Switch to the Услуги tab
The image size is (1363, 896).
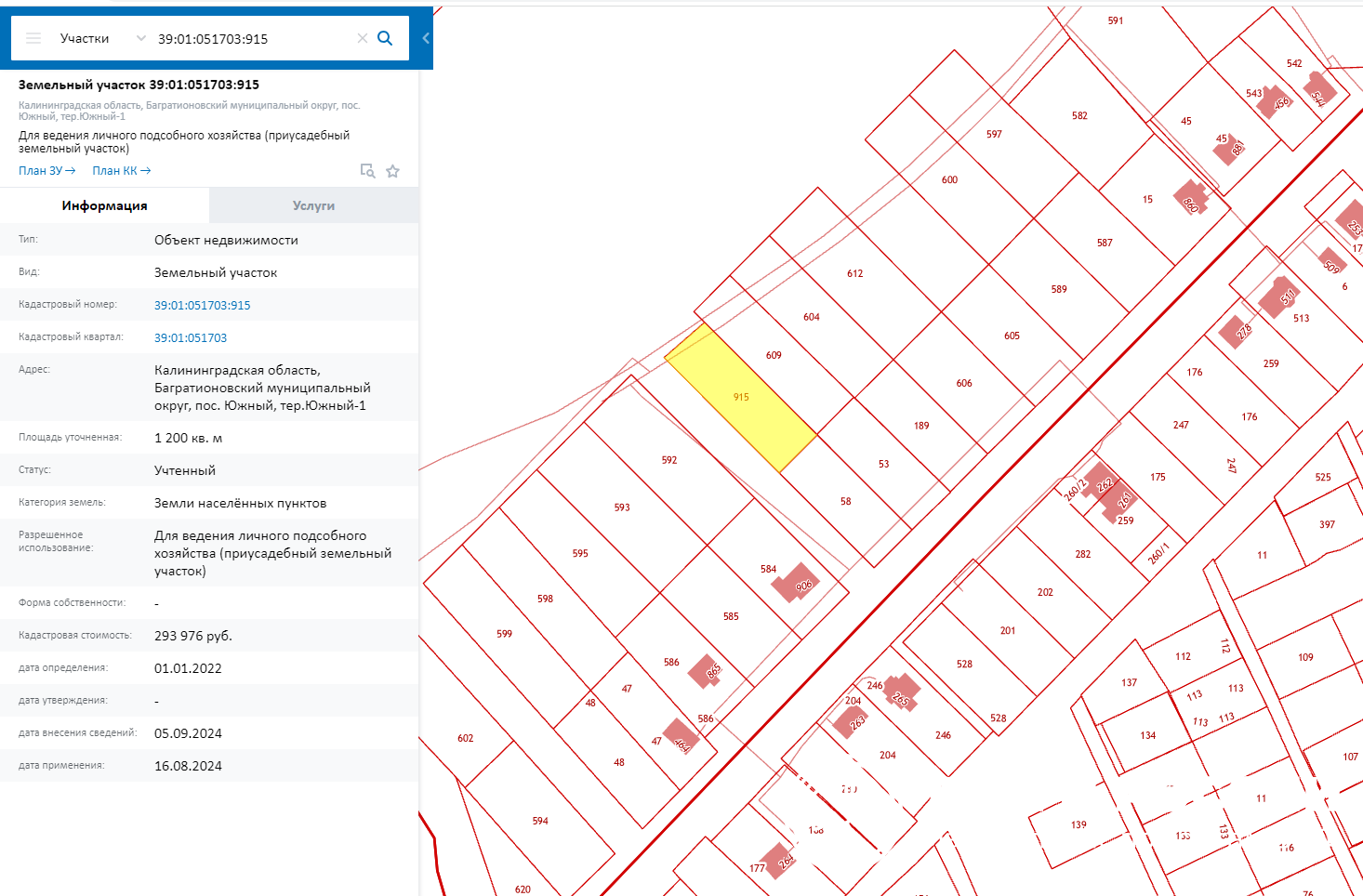313,205
